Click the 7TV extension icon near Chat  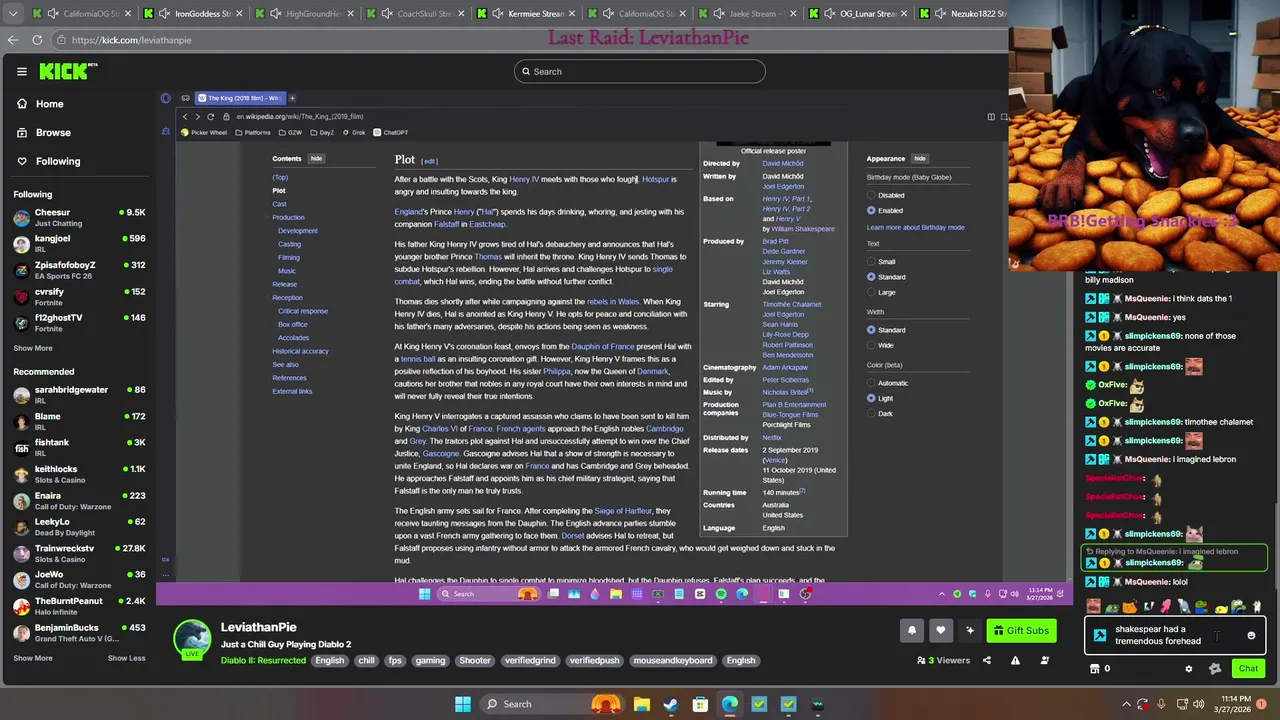coord(1214,669)
